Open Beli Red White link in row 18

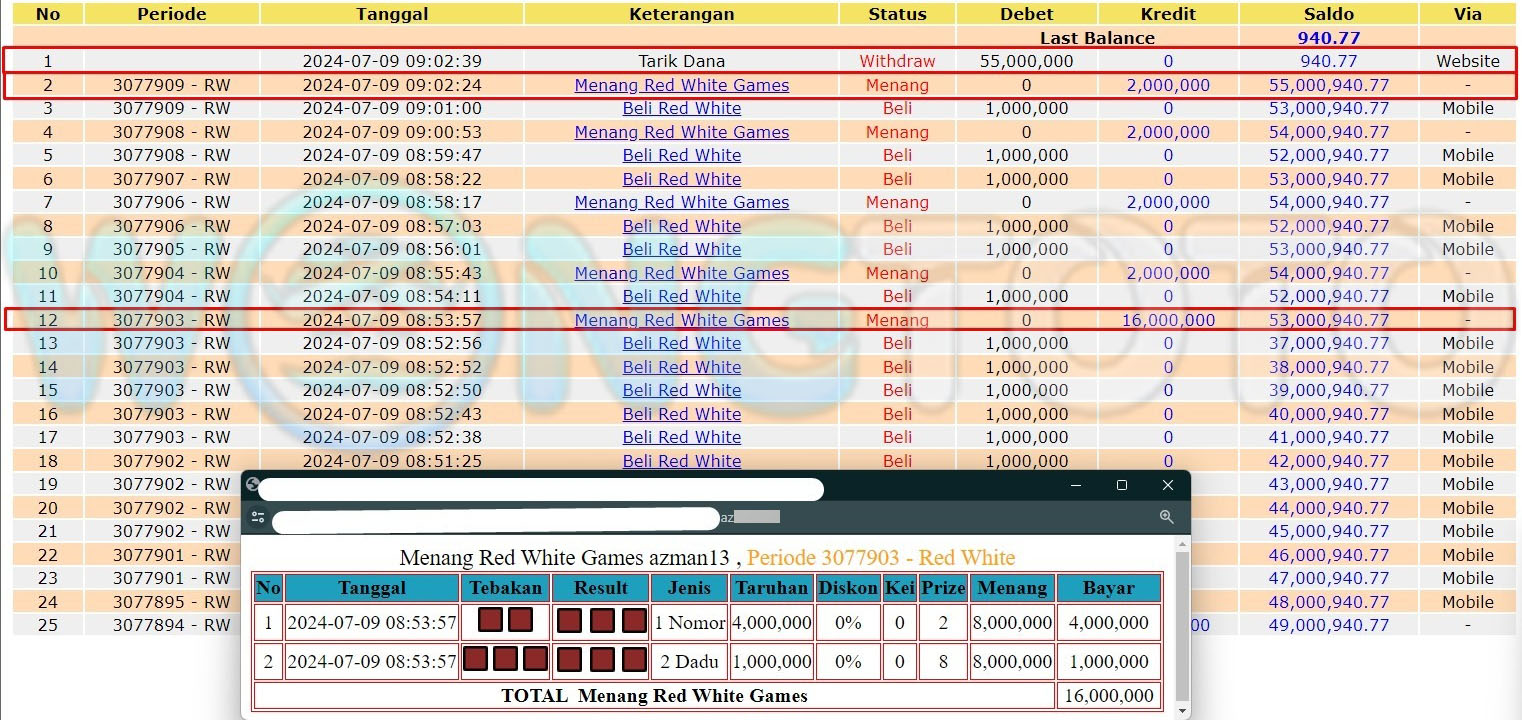(681, 461)
